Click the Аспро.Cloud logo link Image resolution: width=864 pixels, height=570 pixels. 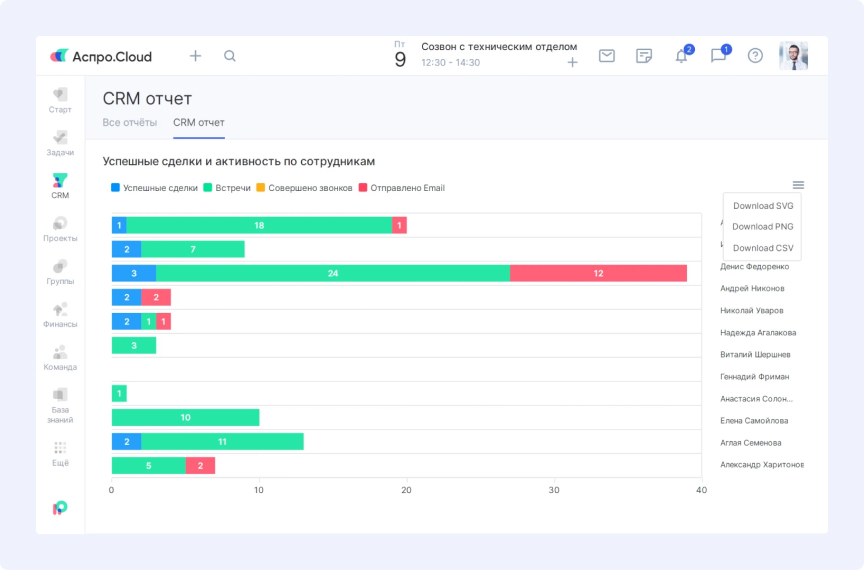[x=101, y=56]
